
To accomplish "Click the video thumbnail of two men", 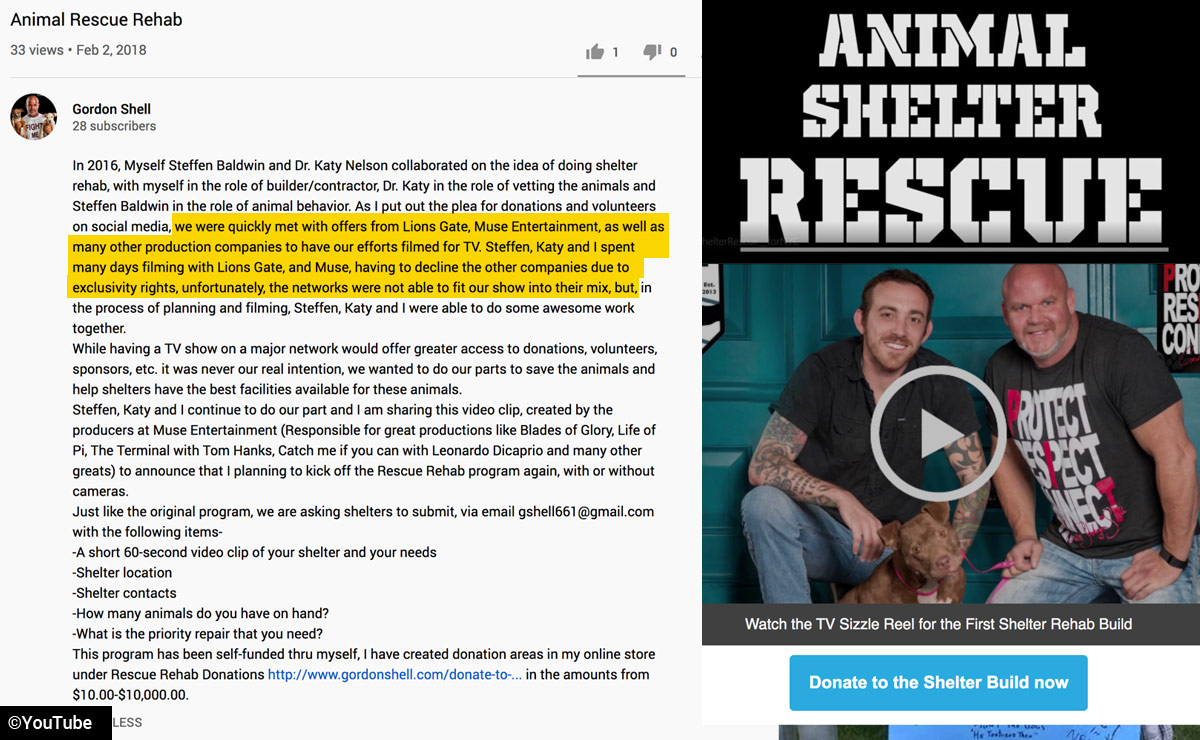I will pos(951,433).
